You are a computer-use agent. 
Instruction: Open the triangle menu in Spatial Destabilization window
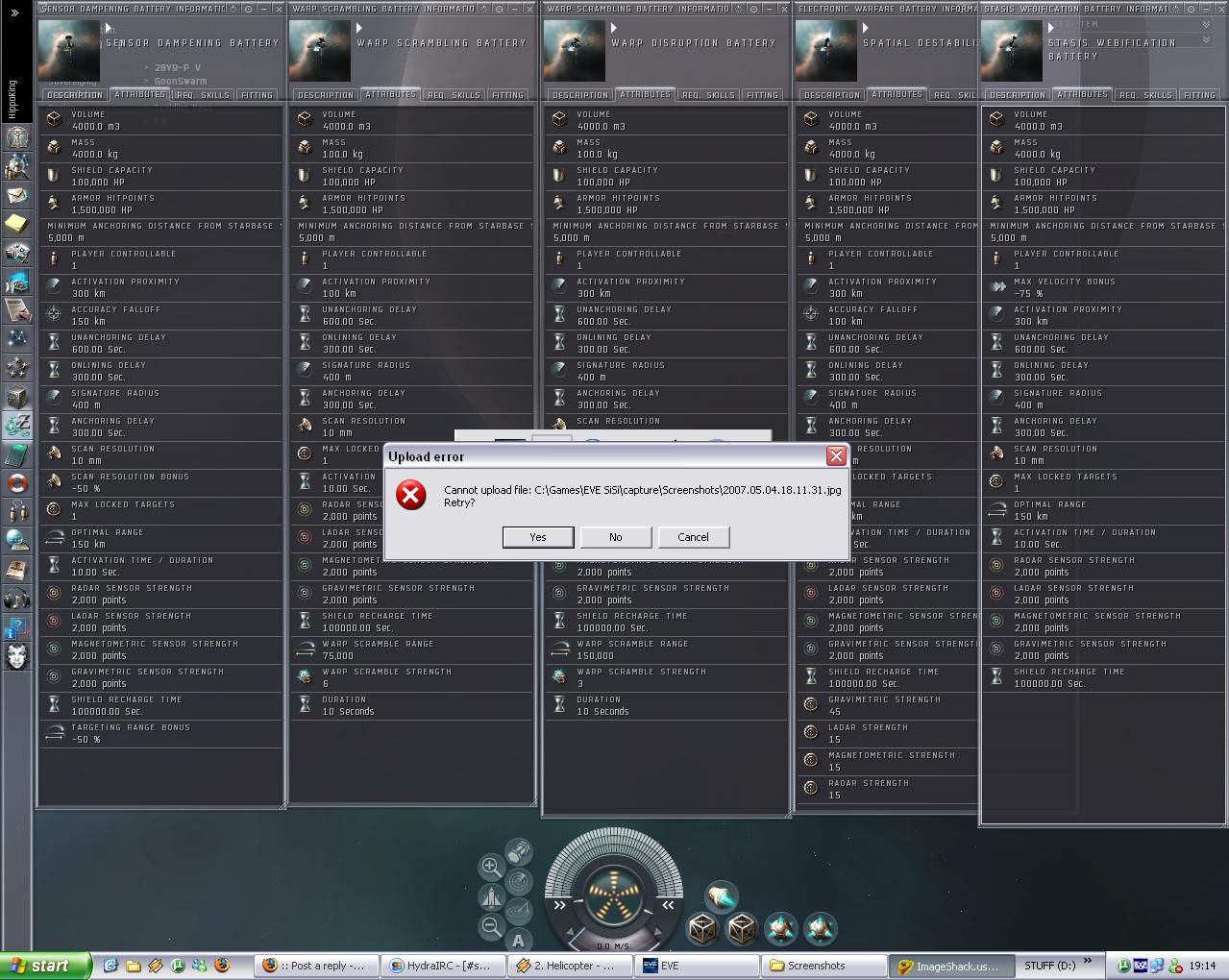pyautogui.click(x=866, y=29)
